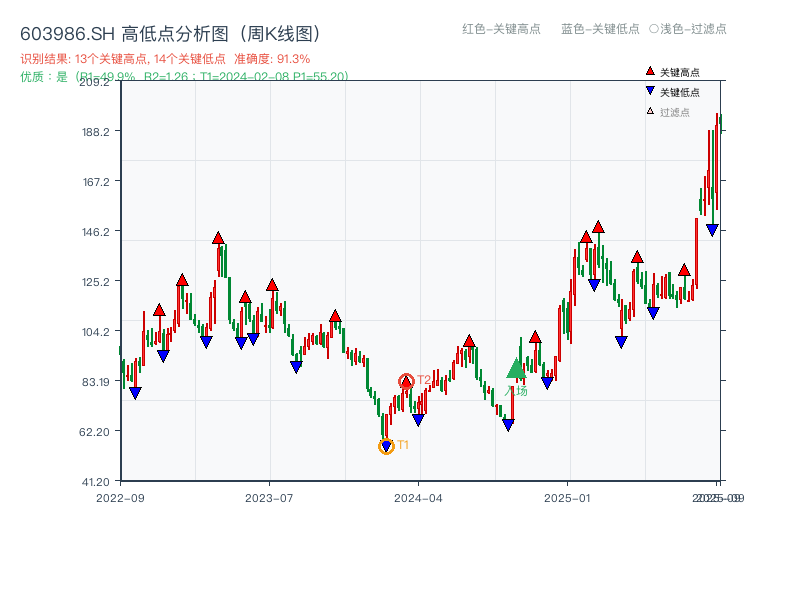Screen dimensions: 800x600
Task: Click the blue triangle below the 2022-09 start
Action: point(135,392)
